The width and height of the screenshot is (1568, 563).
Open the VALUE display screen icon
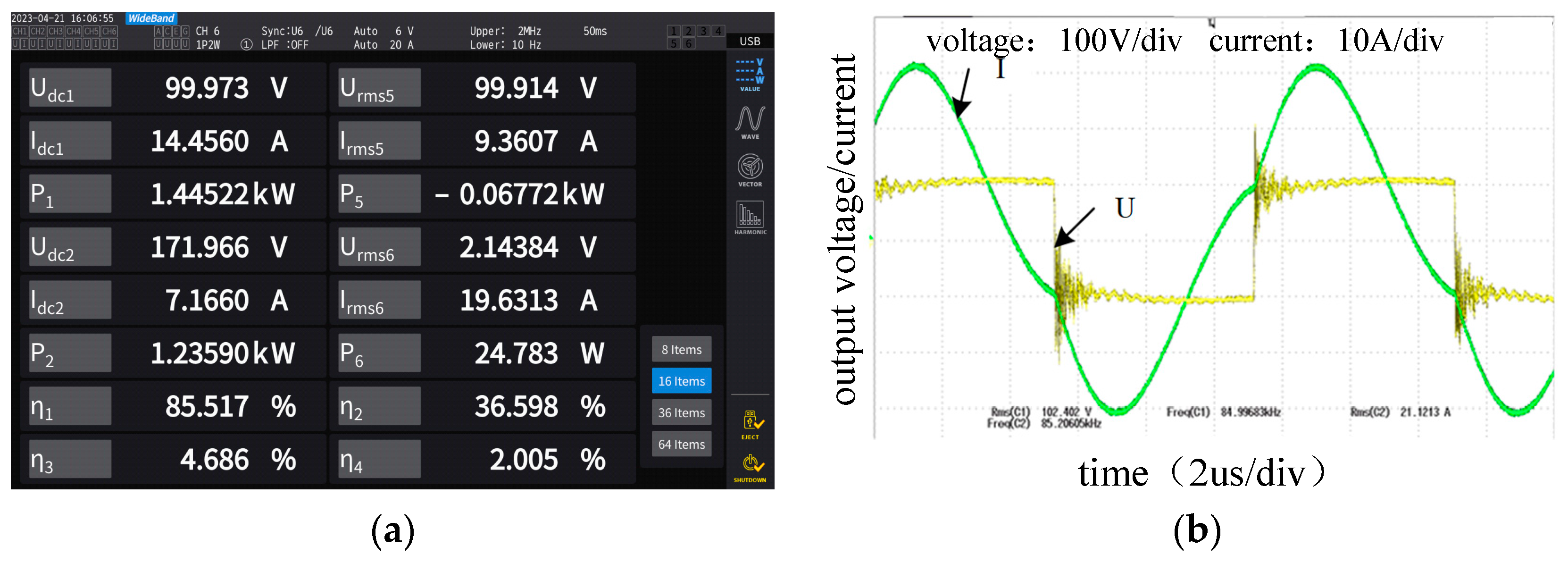coord(750,75)
